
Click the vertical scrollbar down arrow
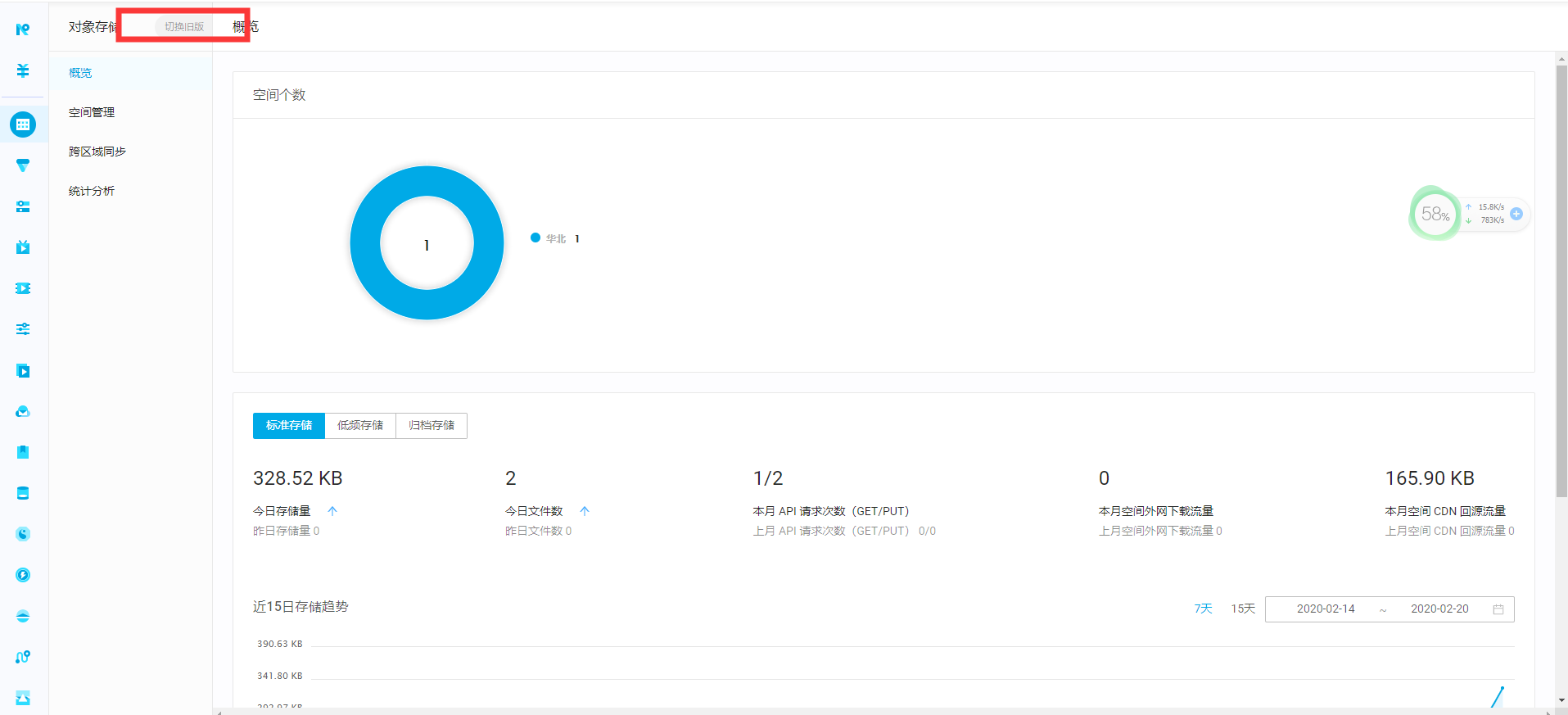(1561, 701)
